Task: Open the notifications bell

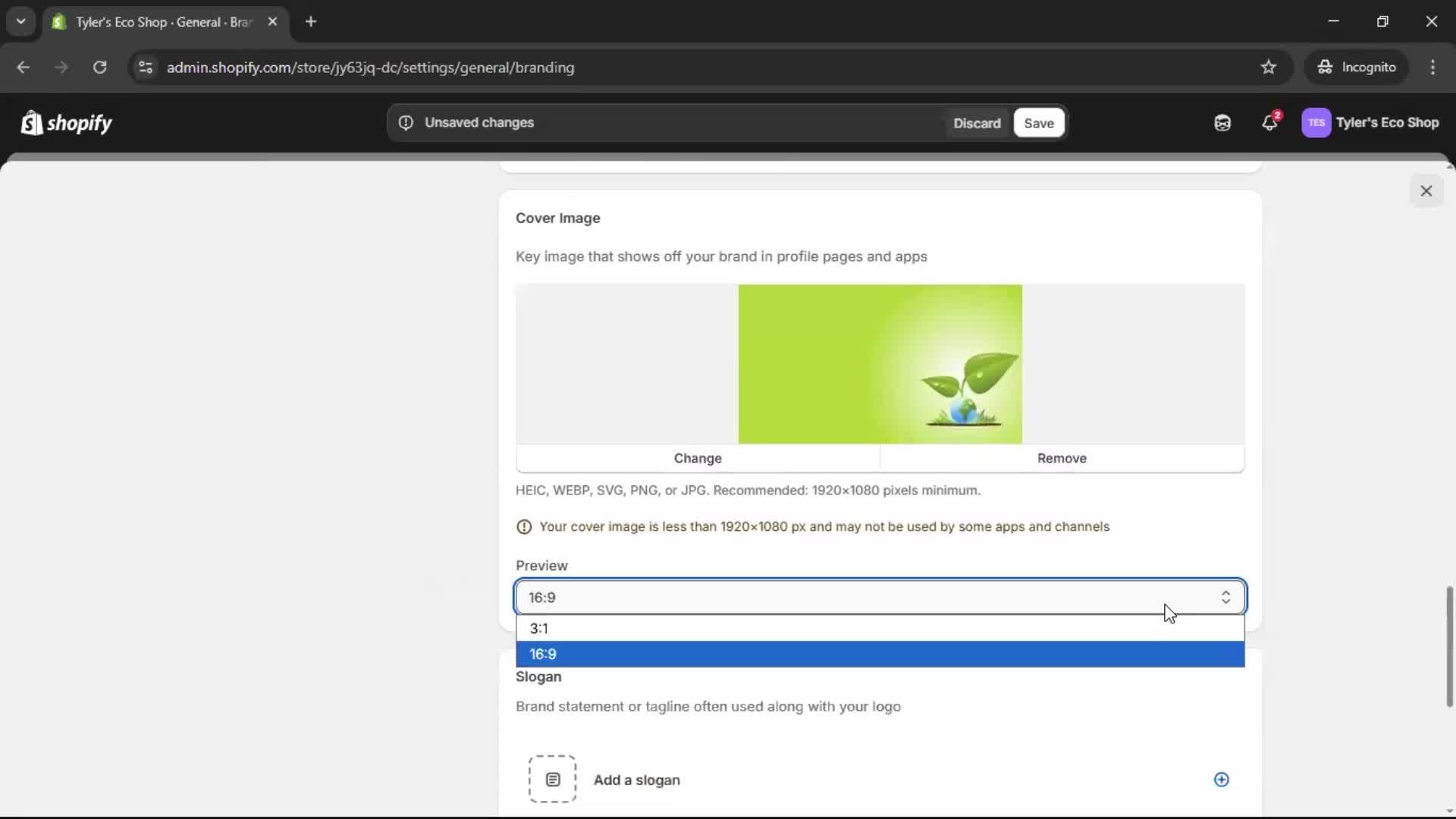Action: pos(1269,123)
